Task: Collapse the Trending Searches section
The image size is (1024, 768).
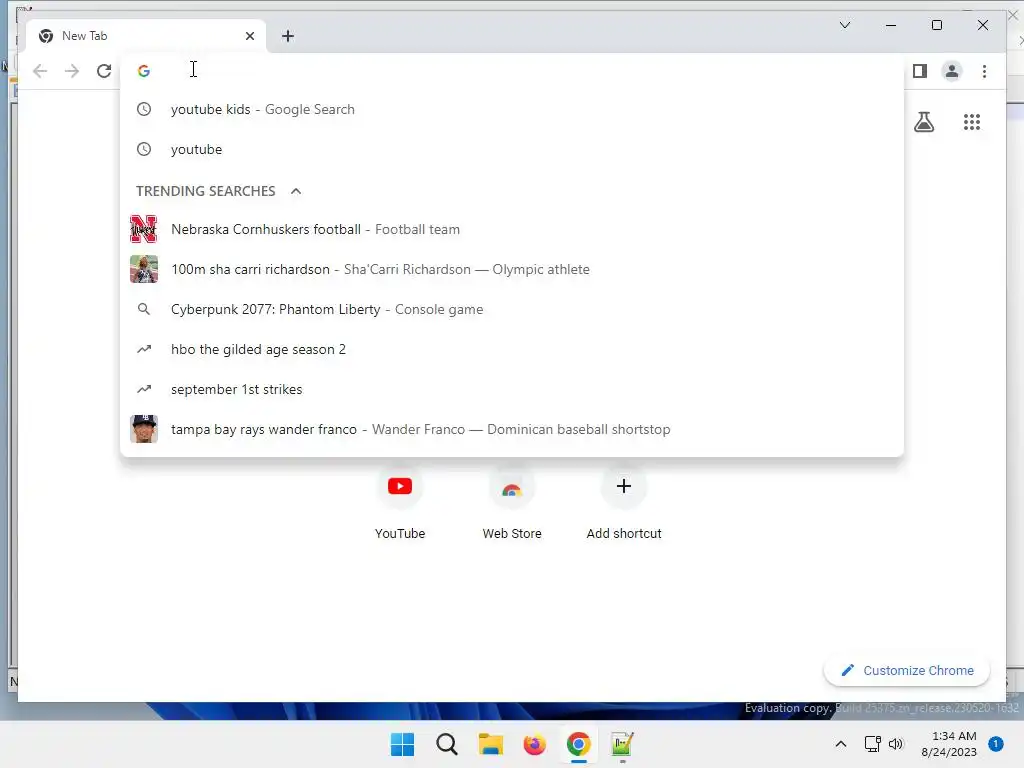Action: [296, 191]
